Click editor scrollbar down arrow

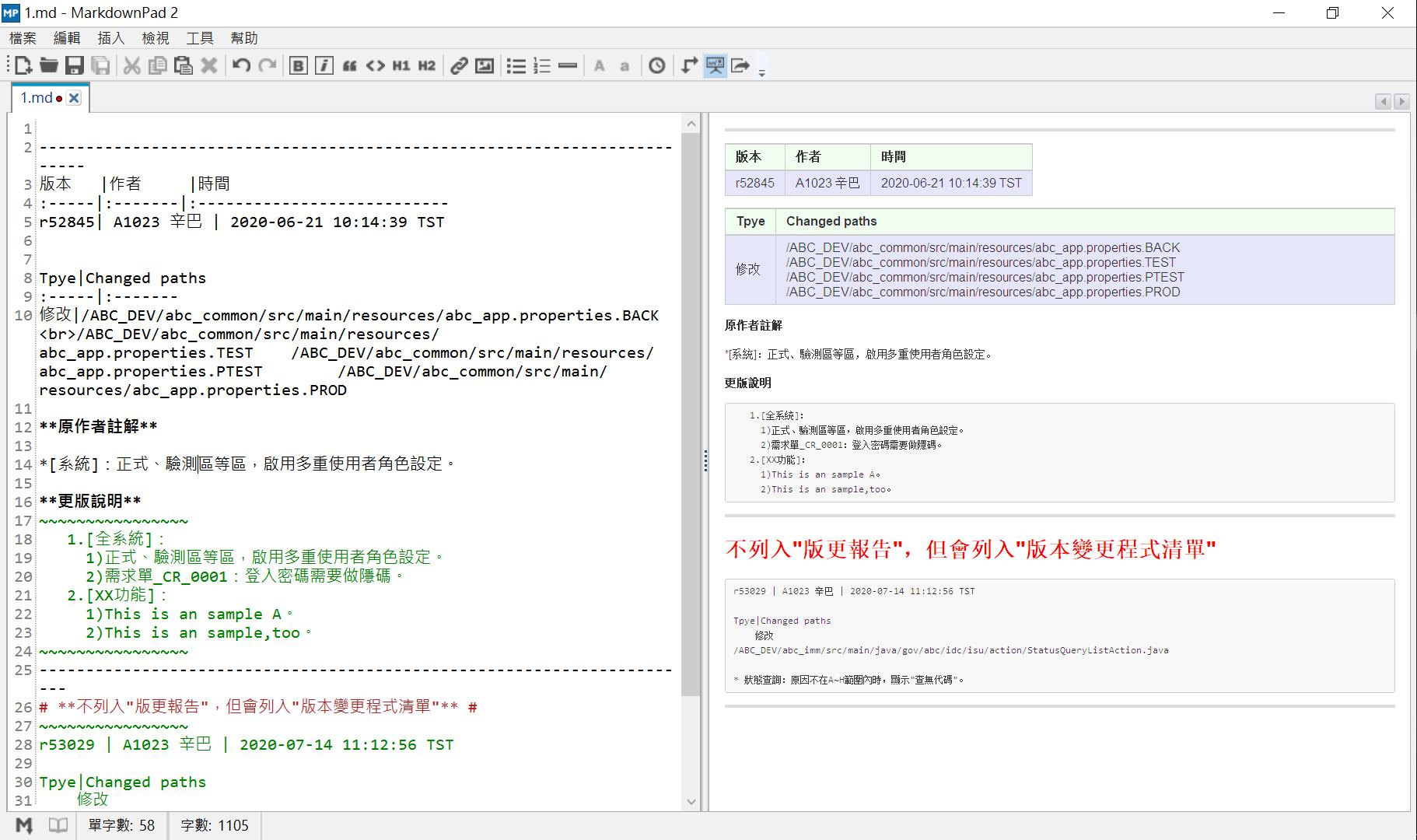[691, 801]
